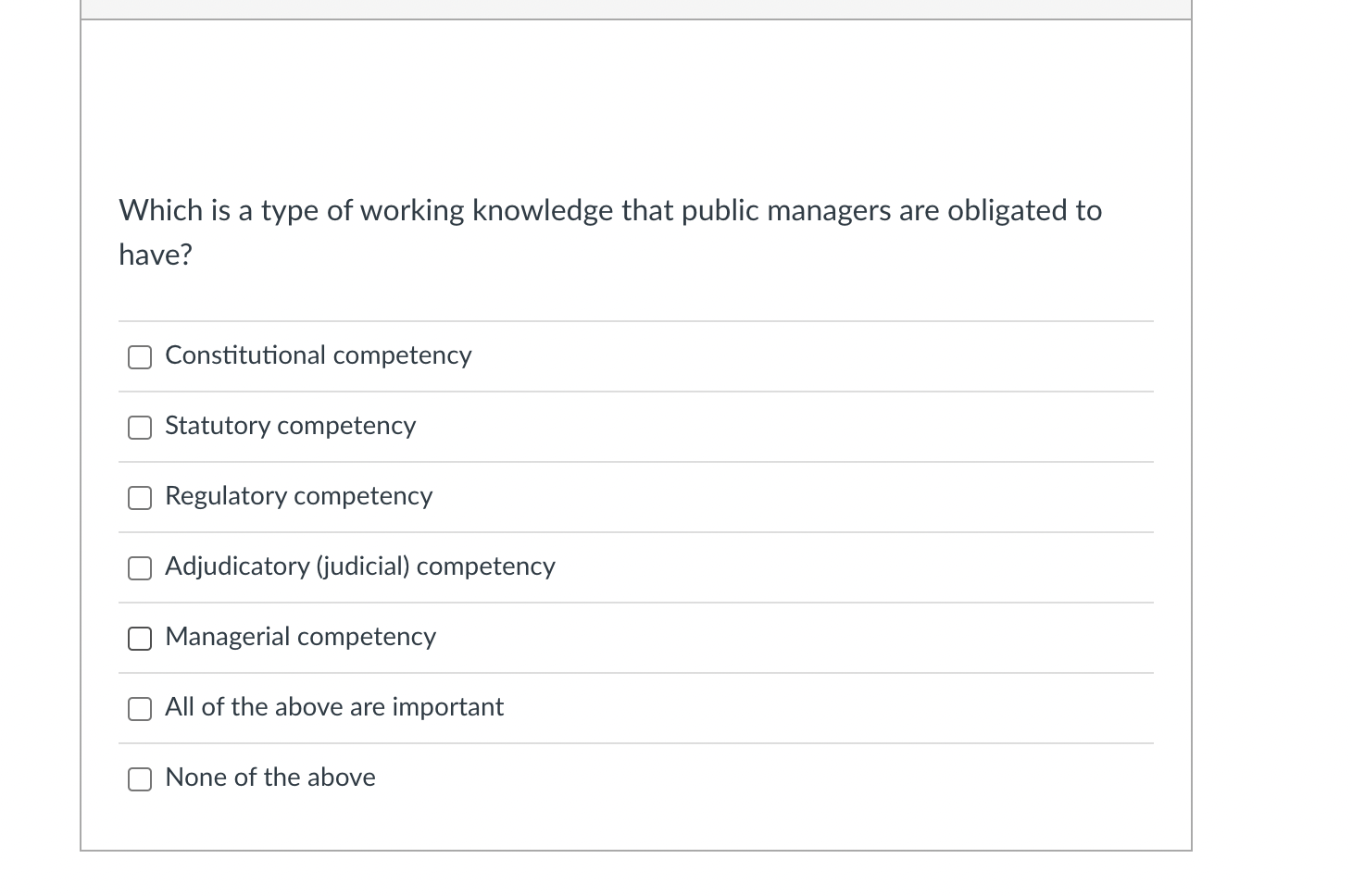This screenshot has width=1352, height=896.
Task: Check the Managerial competency checkbox
Action: pyautogui.click(x=139, y=638)
